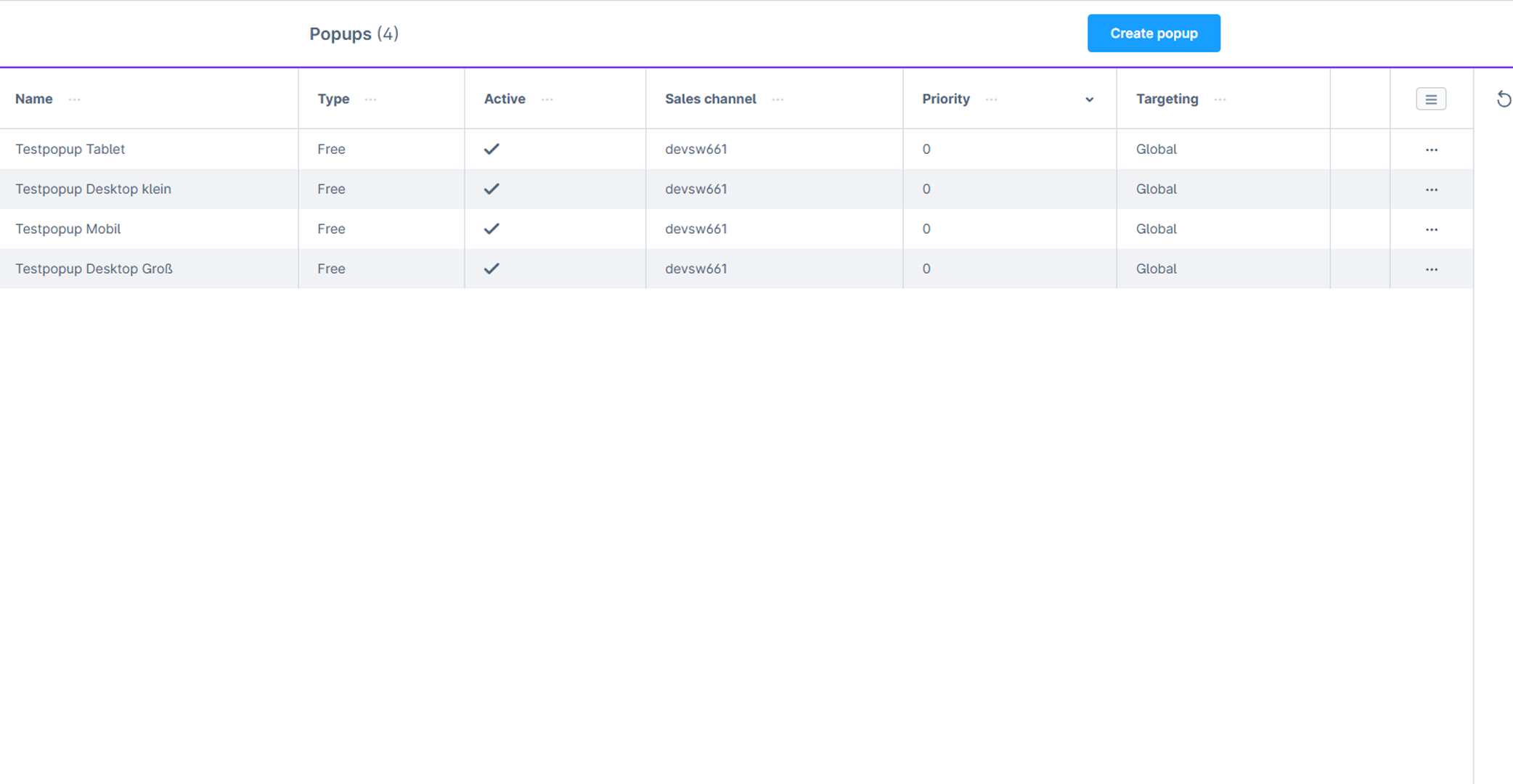
Task: Open the Testpopup Desktop klein entry
Action: (94, 189)
